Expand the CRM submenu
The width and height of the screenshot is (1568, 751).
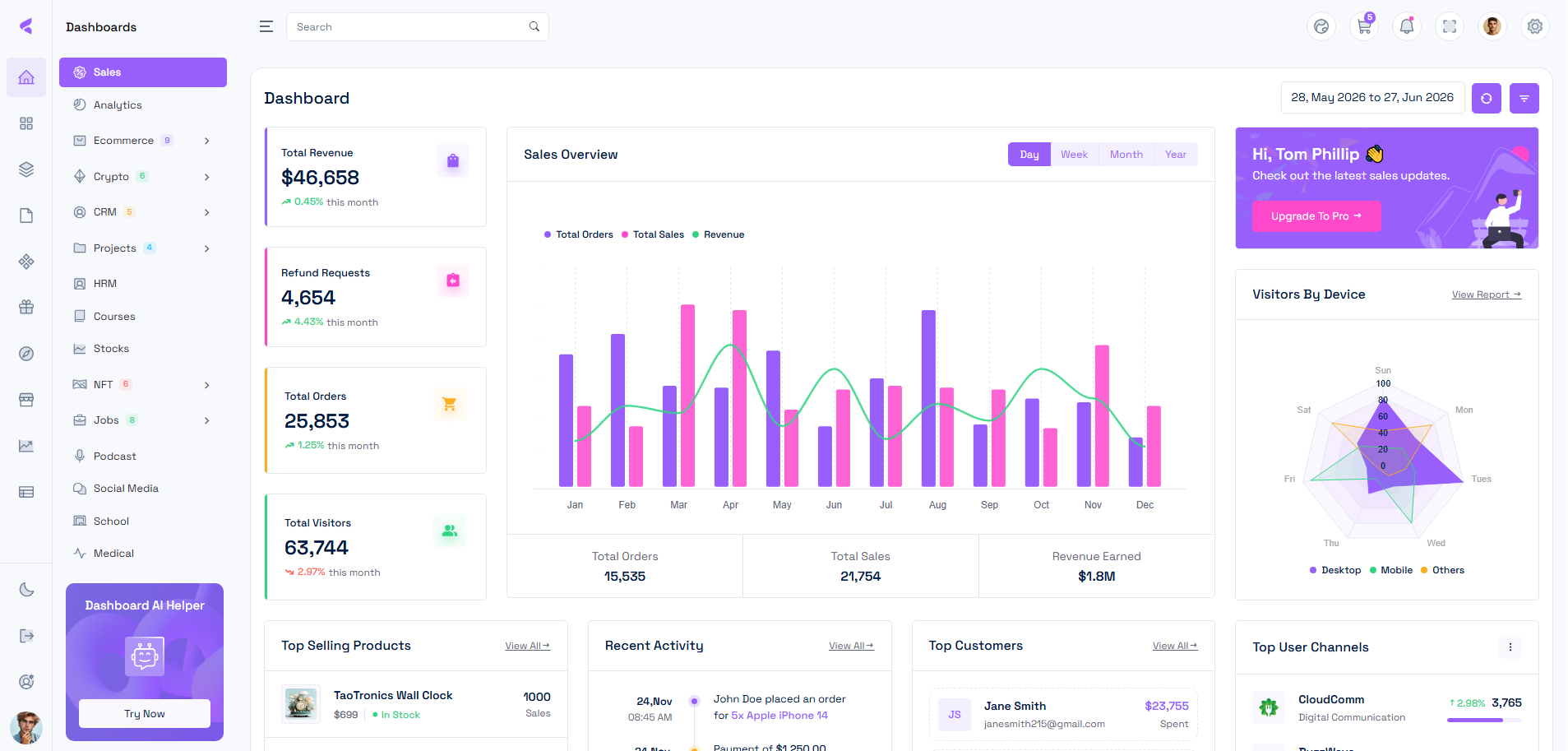pos(143,212)
